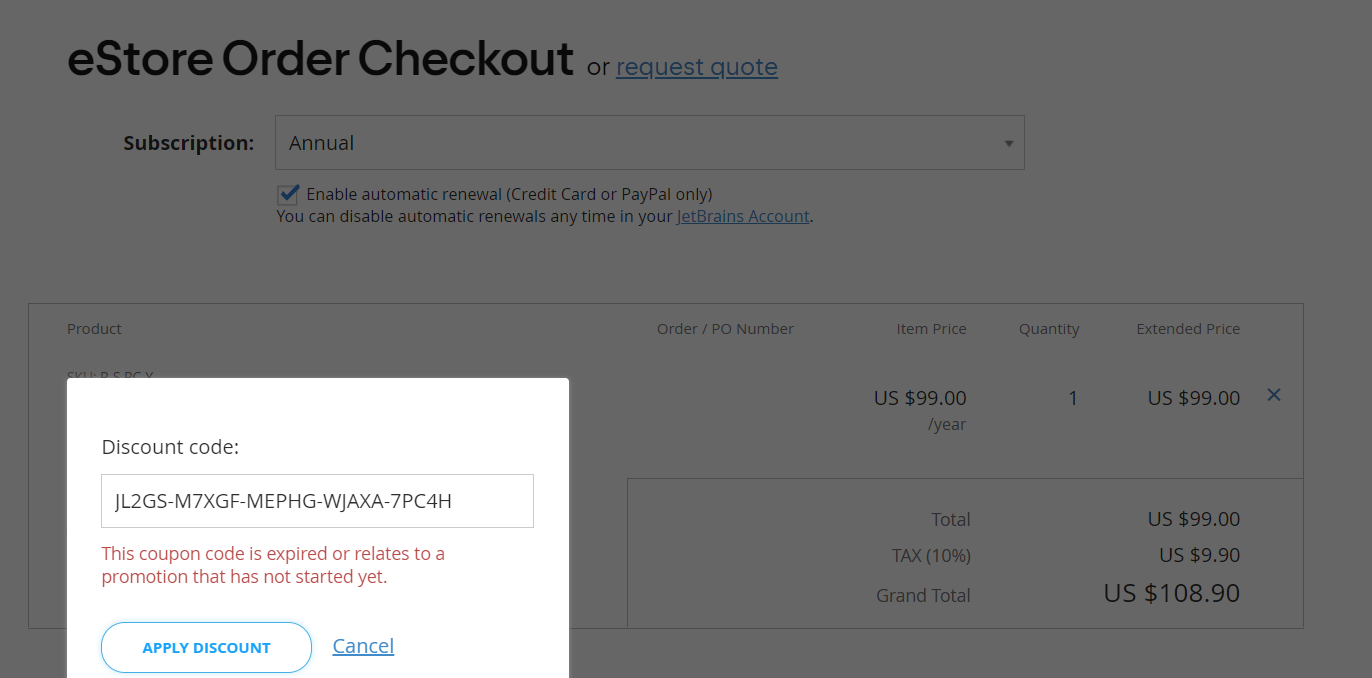Click the eStore Order Checkout heading
1372x678 pixels.
coord(321,58)
